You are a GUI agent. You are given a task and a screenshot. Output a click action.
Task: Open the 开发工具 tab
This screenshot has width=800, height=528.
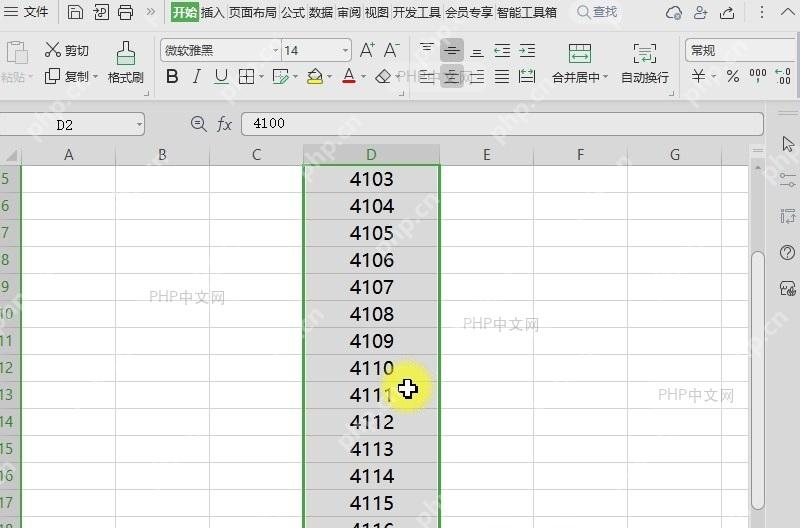point(416,12)
